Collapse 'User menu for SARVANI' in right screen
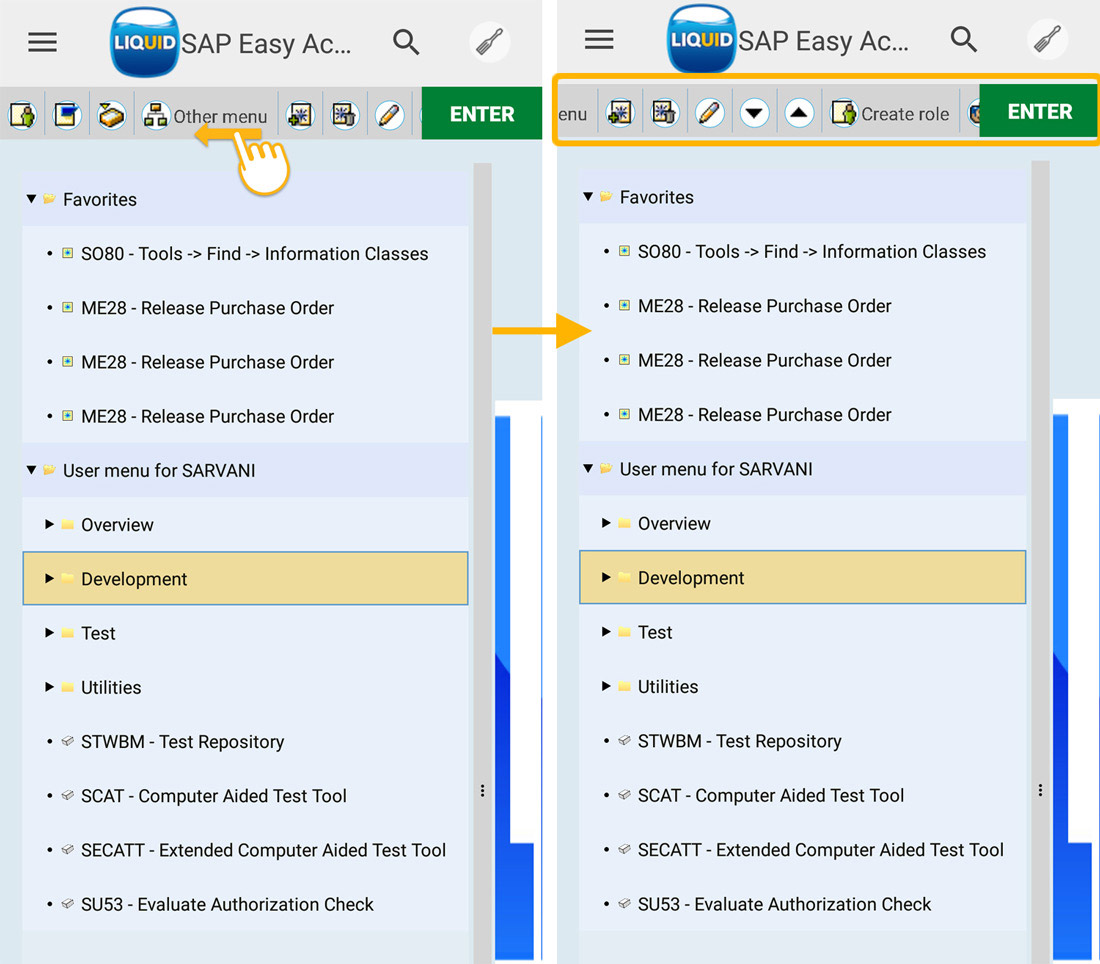 [588, 468]
